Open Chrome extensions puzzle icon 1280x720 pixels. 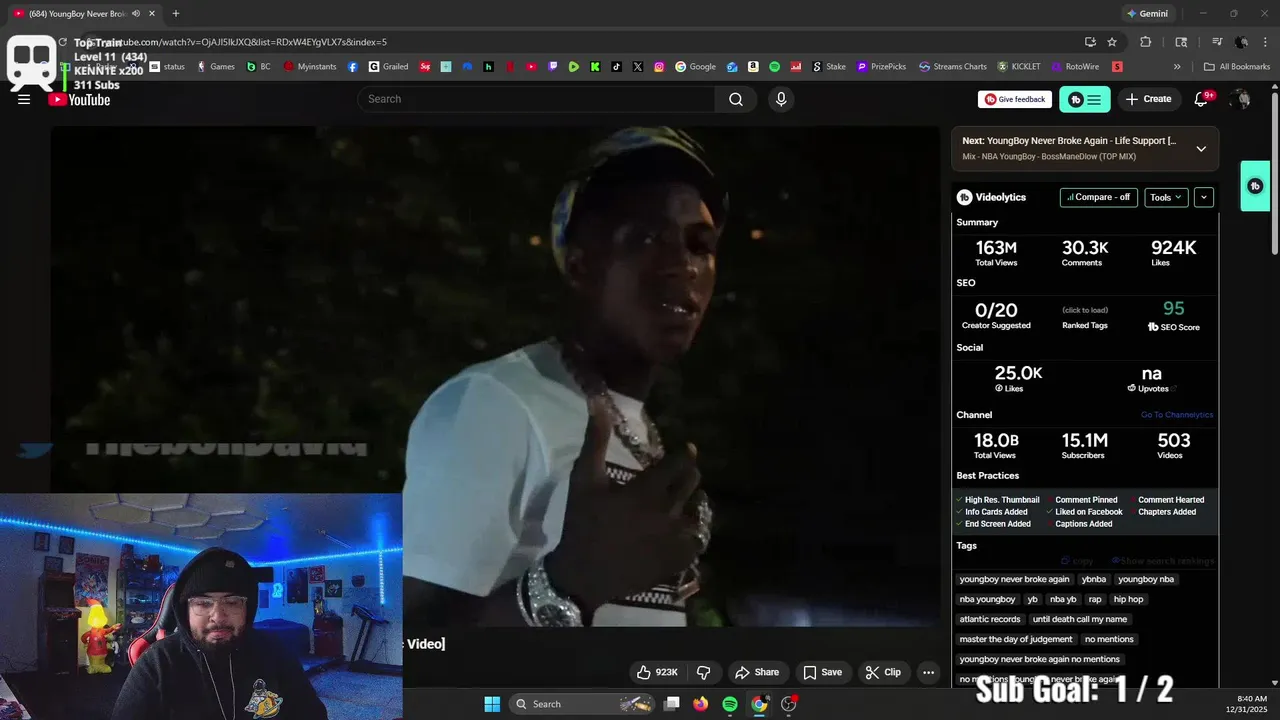click(x=1145, y=42)
